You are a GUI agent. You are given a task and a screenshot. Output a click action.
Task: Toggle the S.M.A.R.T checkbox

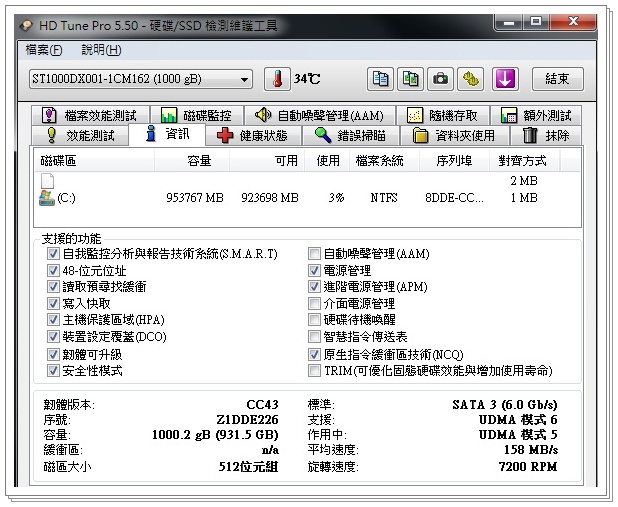[x=53, y=254]
